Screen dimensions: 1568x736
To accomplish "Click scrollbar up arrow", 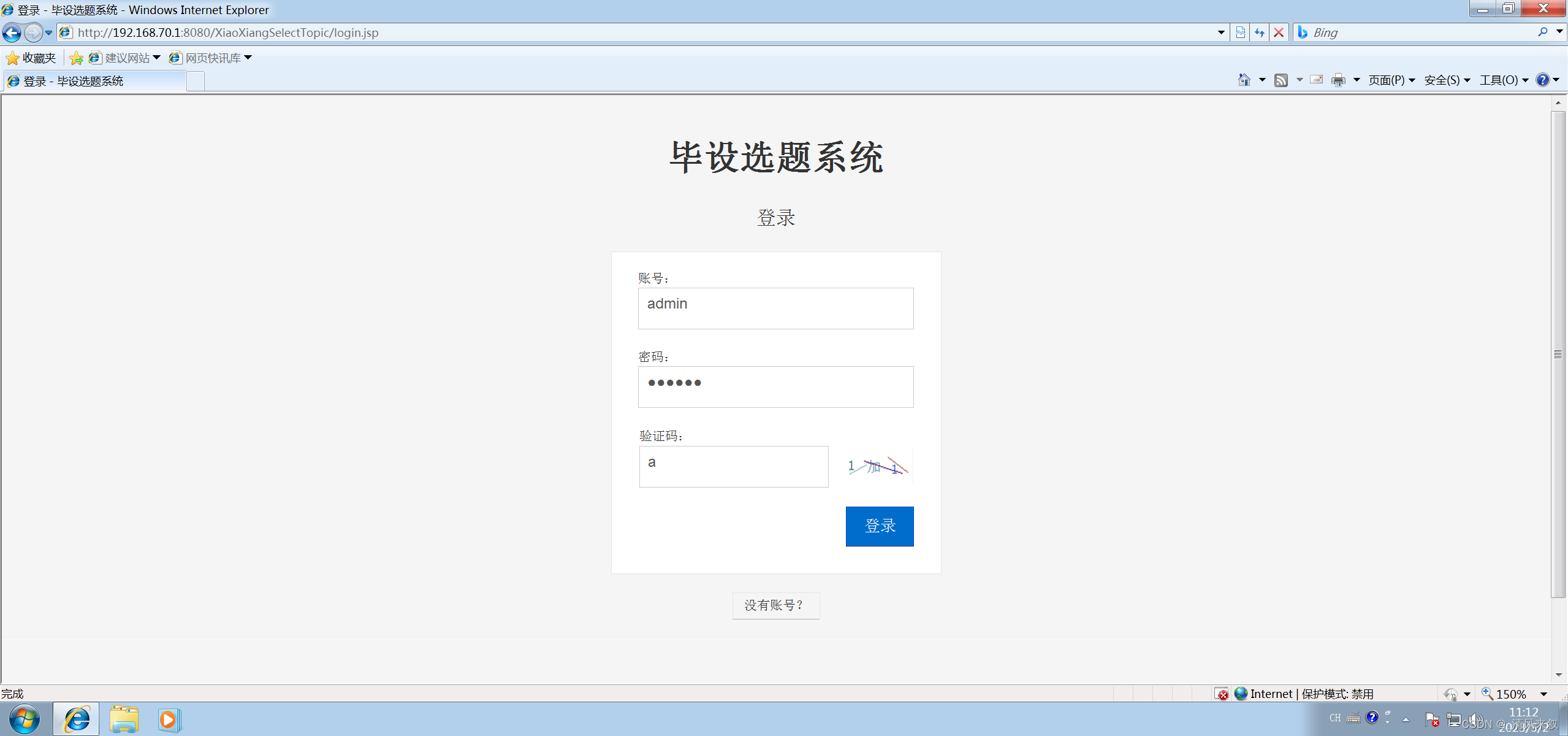I will (x=1558, y=103).
